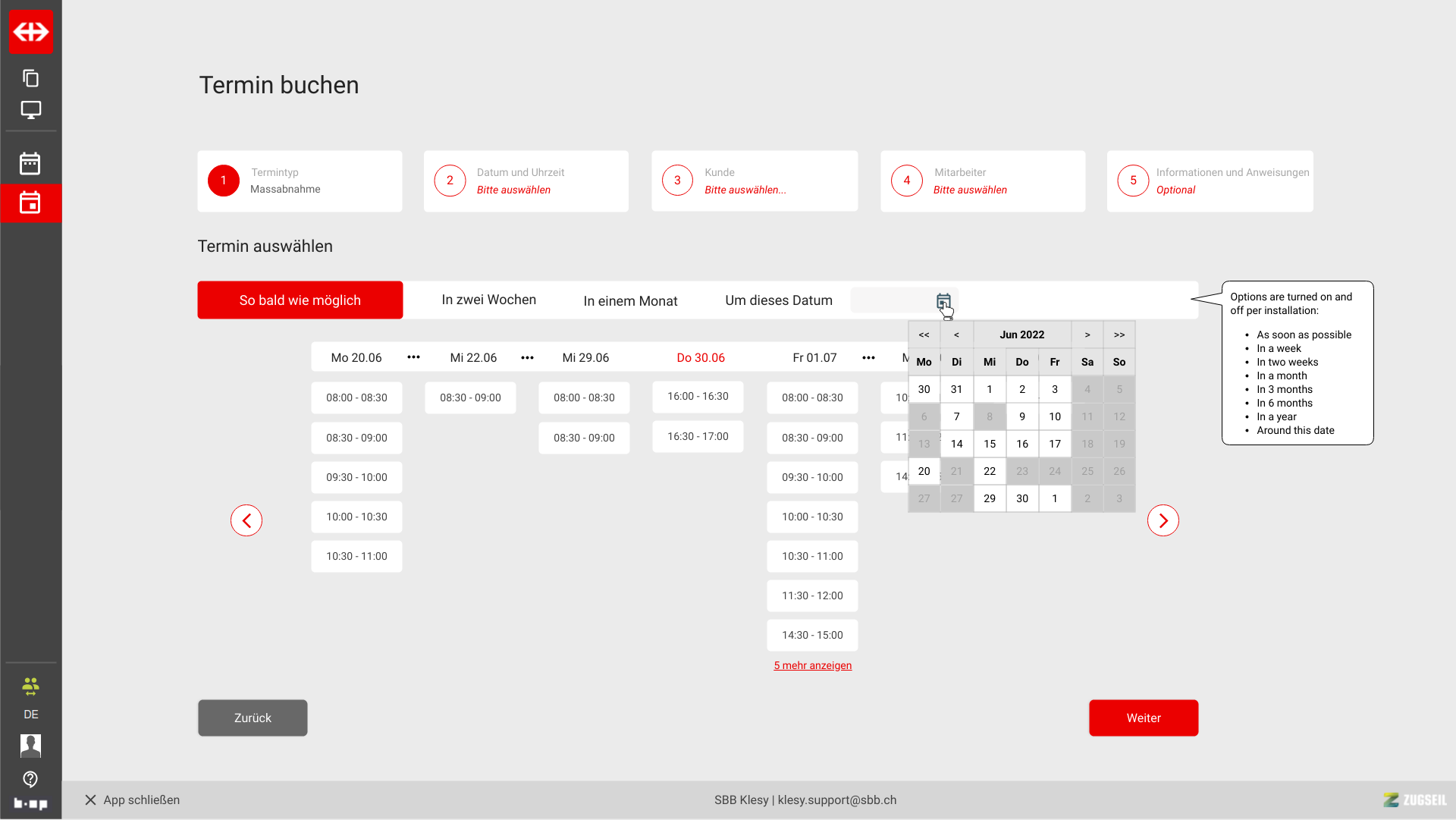Show previous time slots with left arrow
Image resolution: width=1456 pixels, height=820 pixels.
pyautogui.click(x=246, y=520)
